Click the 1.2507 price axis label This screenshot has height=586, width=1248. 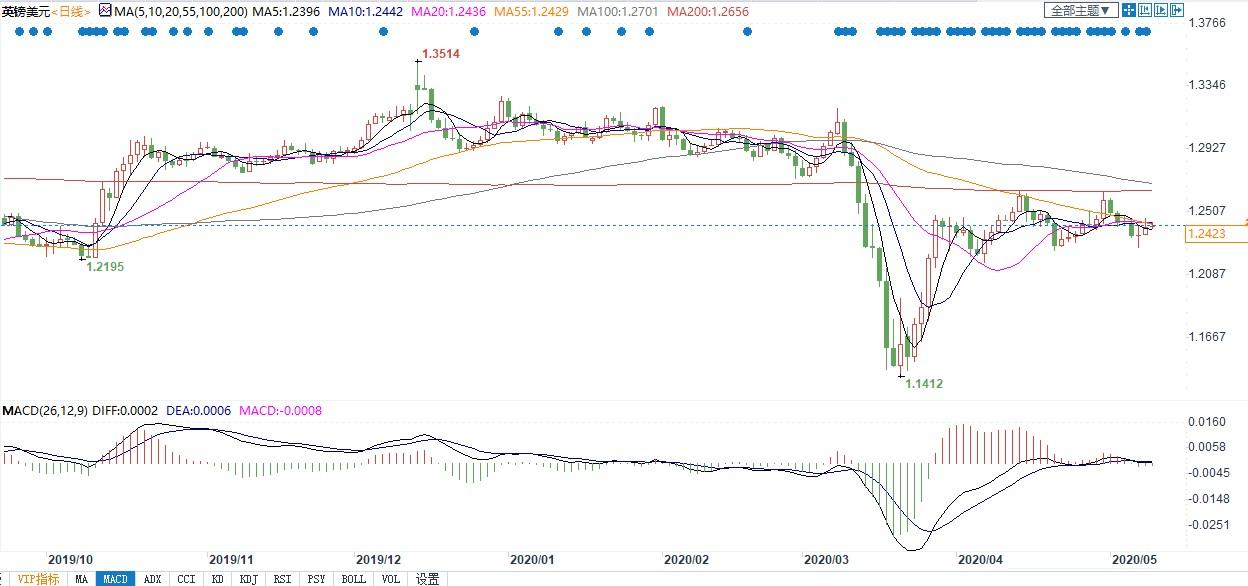click(1206, 211)
